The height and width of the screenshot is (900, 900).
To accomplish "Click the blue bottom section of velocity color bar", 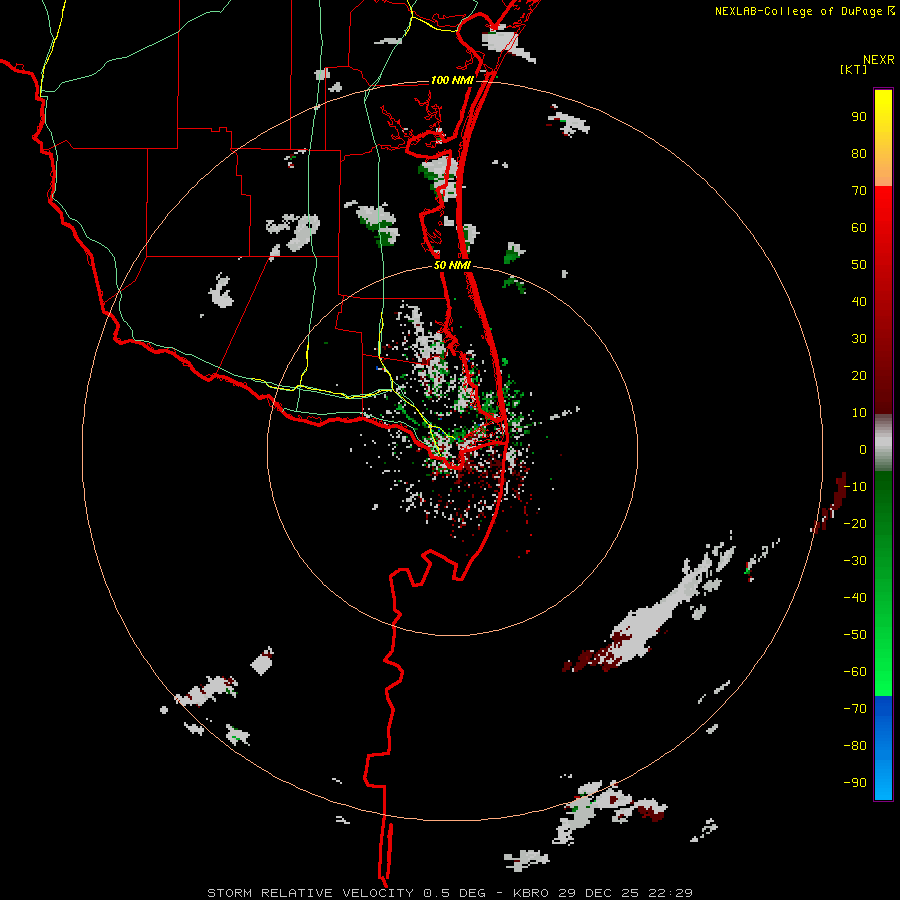I will [x=883, y=747].
